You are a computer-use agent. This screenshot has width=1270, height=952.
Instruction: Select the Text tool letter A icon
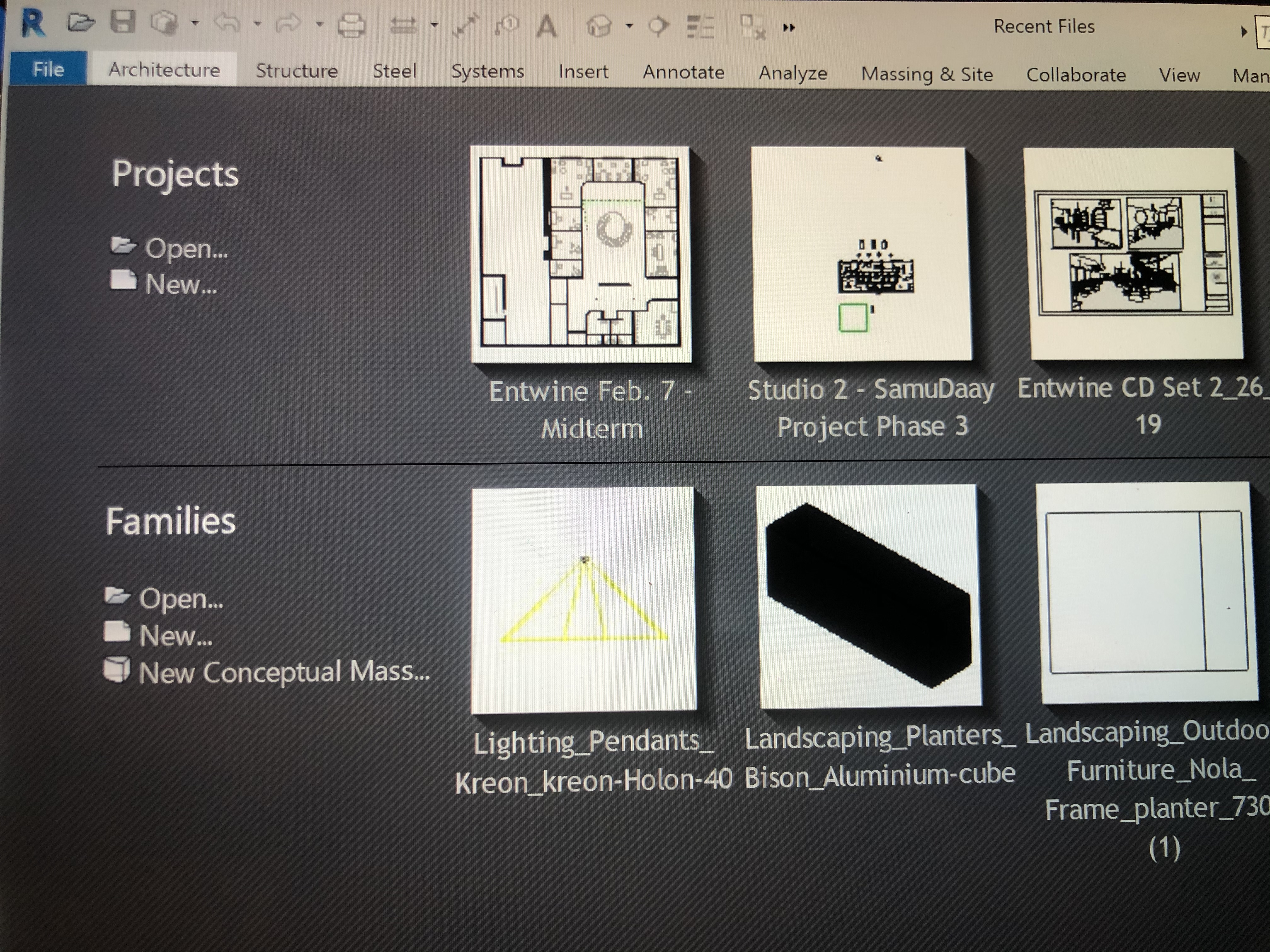[546, 26]
